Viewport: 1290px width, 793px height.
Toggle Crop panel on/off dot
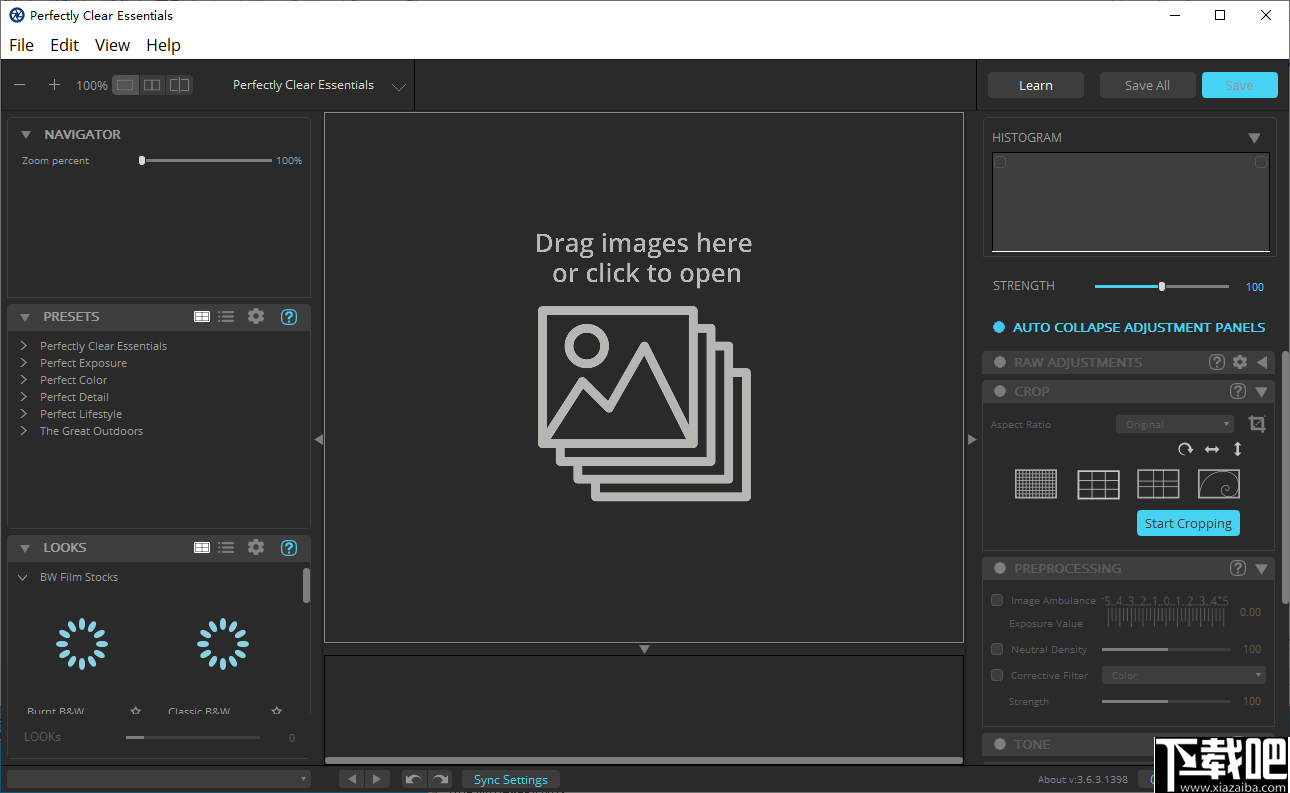tap(1000, 391)
